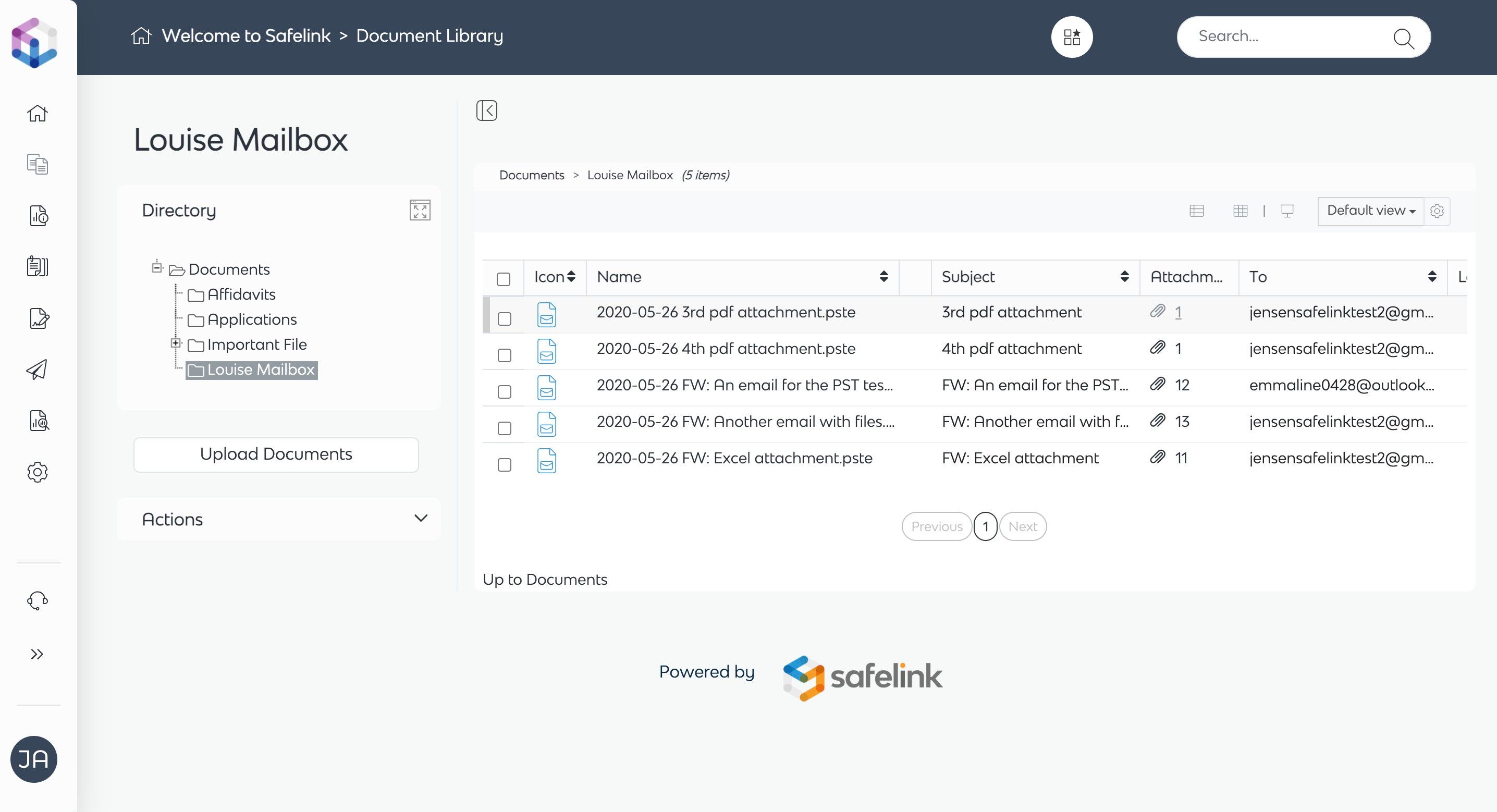This screenshot has width=1497, height=812.
Task: Click the fullscreen Directory tree icon
Action: [x=420, y=211]
